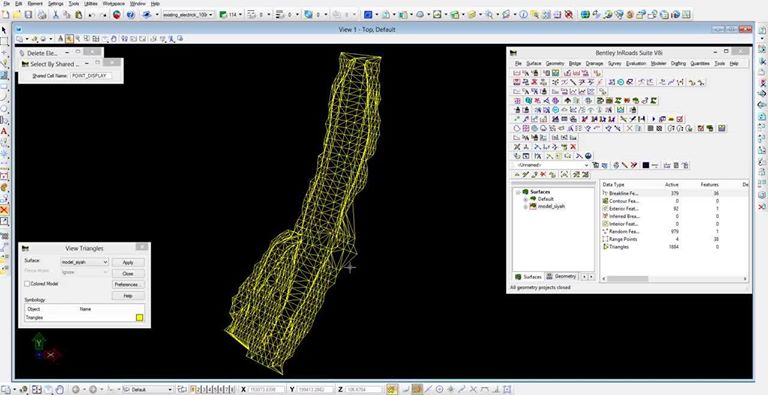
Task: Select the Triangles row in data type list
Action: [x=674, y=247]
